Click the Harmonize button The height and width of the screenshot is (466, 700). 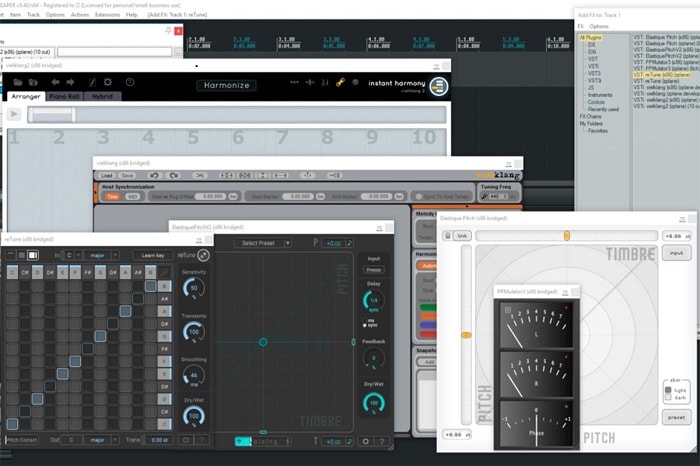tap(227, 85)
